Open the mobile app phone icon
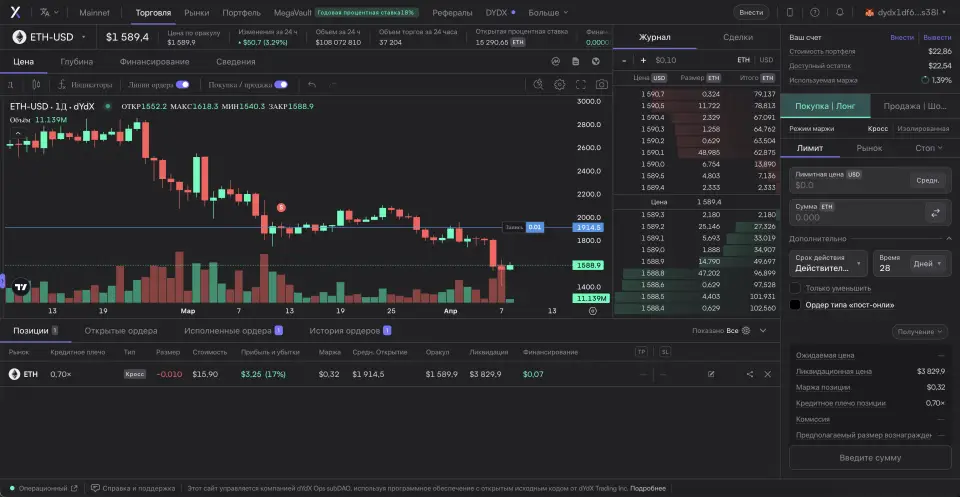Image resolution: width=960 pixels, height=497 pixels. (x=790, y=12)
